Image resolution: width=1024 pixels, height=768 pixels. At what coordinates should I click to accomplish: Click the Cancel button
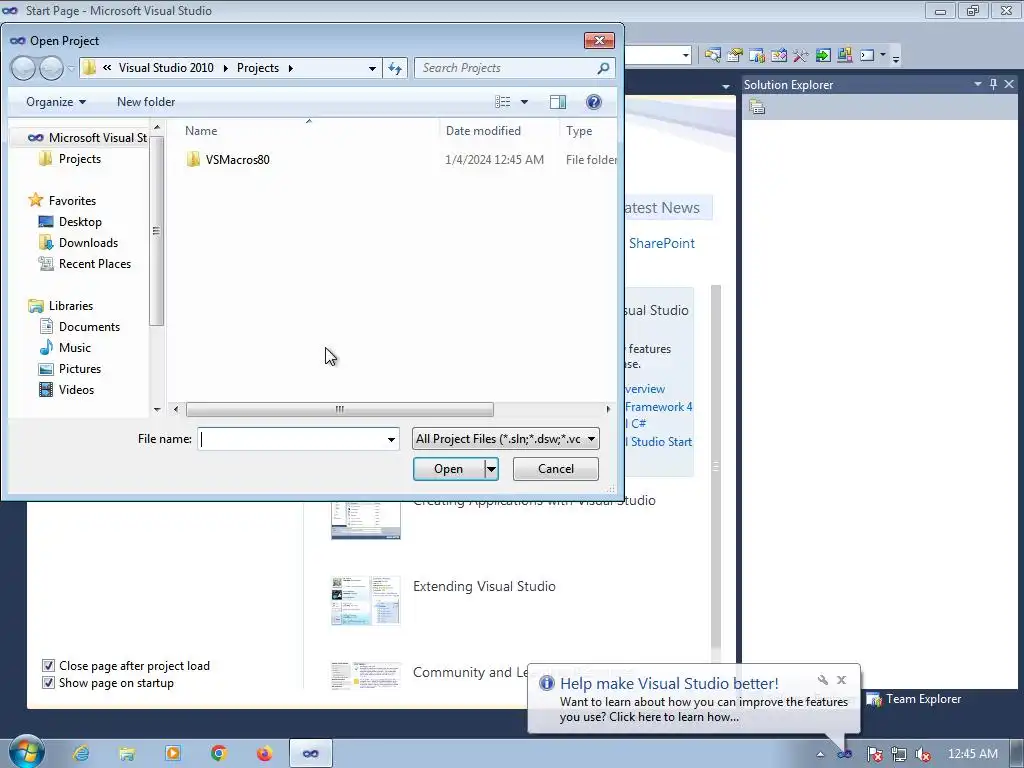click(556, 469)
